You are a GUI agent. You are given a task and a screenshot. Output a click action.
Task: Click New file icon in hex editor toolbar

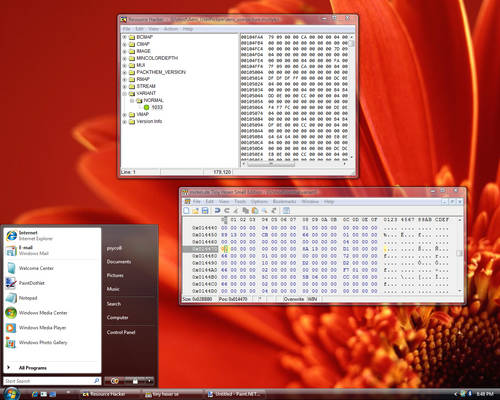(x=187, y=210)
